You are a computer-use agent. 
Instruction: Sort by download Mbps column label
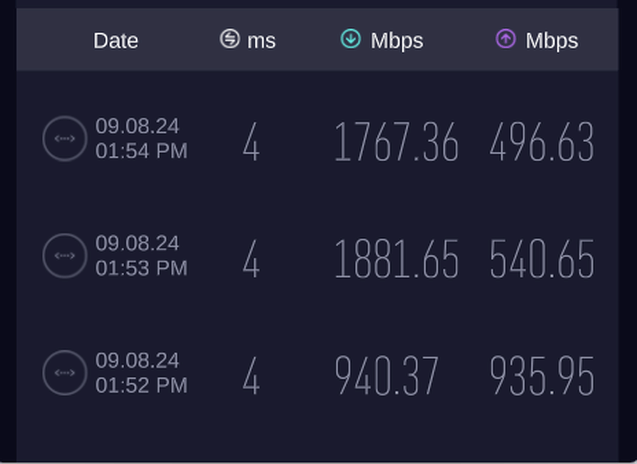(397, 41)
